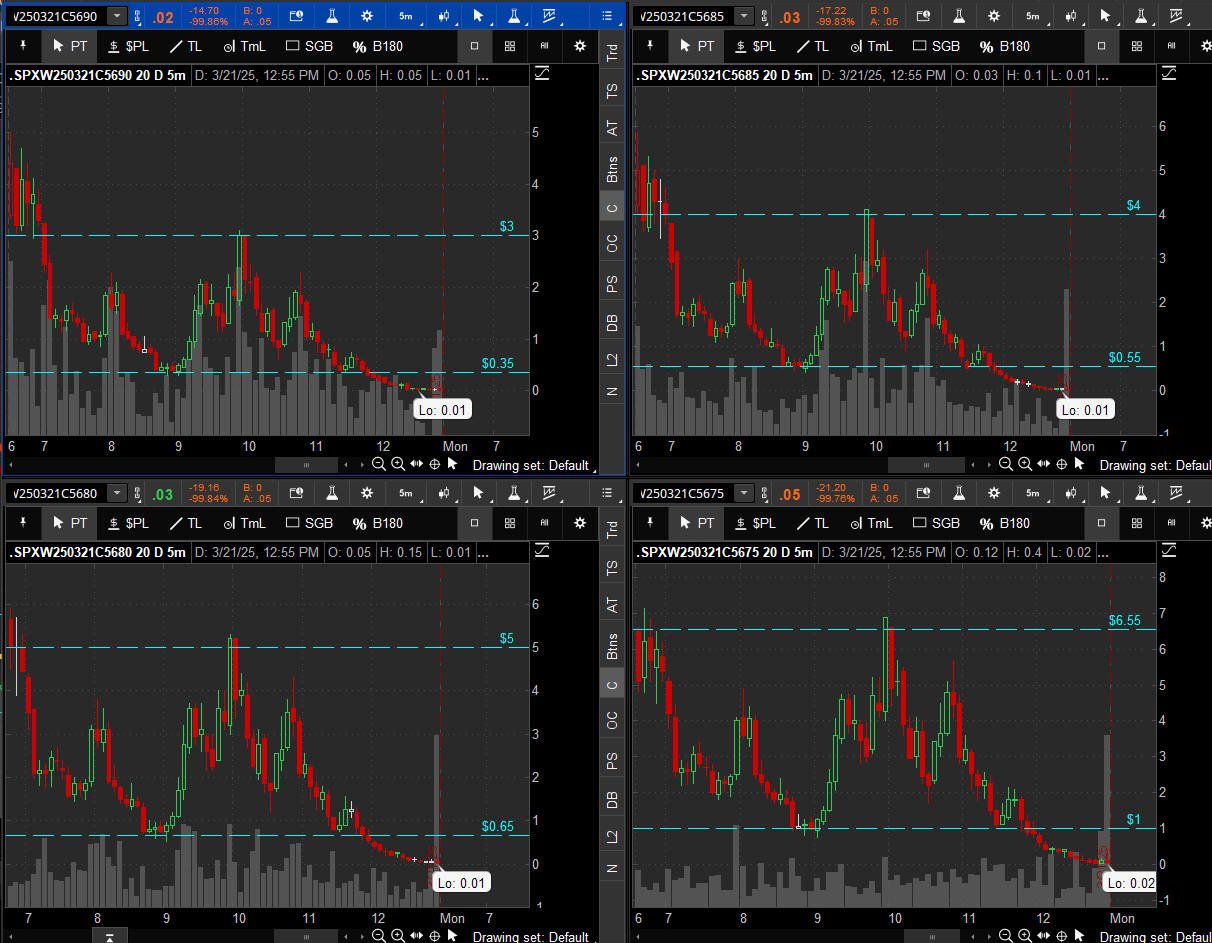Image resolution: width=1212 pixels, height=943 pixels.
Task: Click zoom in magnifier under top-right chart
Action: 1024,464
